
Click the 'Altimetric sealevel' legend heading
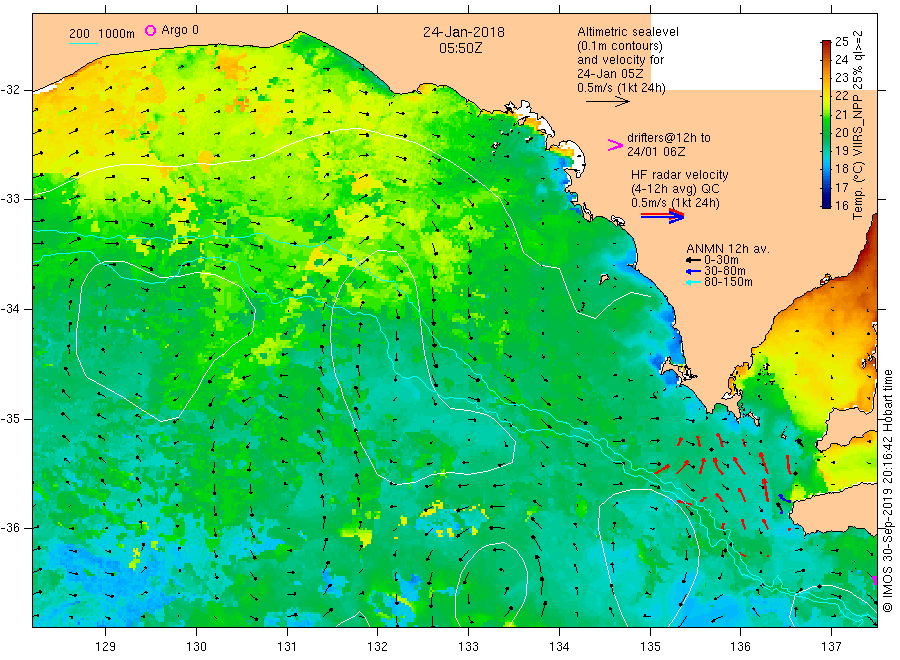[628, 32]
